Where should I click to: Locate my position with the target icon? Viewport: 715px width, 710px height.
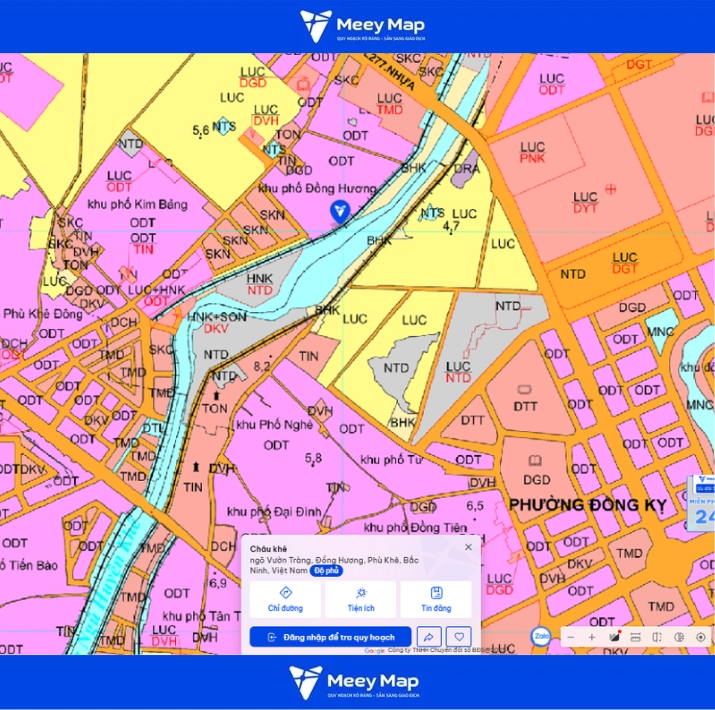click(701, 637)
